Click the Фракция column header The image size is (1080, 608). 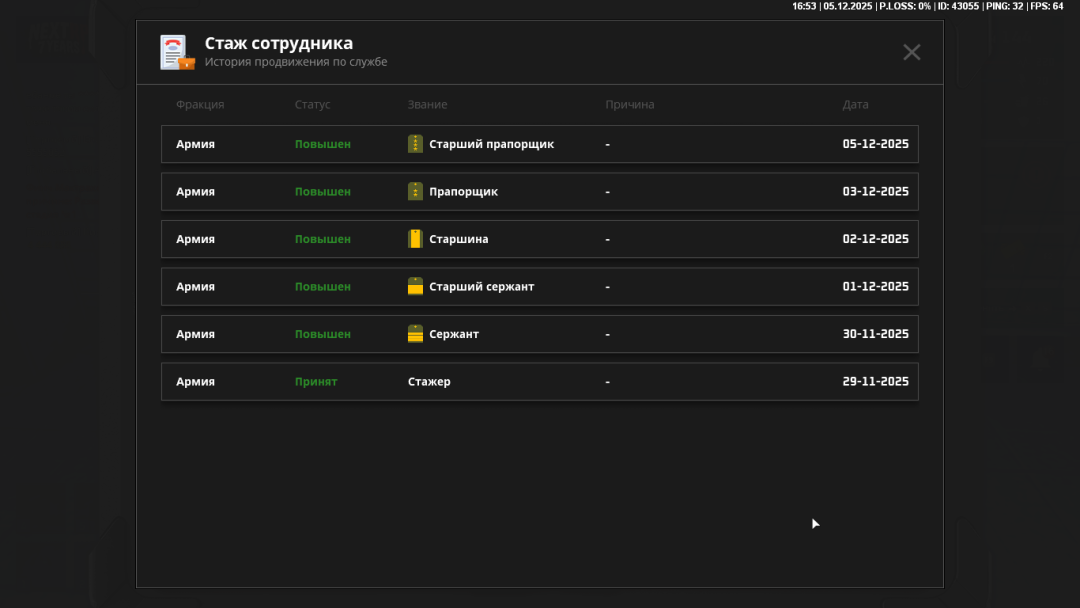coord(200,105)
